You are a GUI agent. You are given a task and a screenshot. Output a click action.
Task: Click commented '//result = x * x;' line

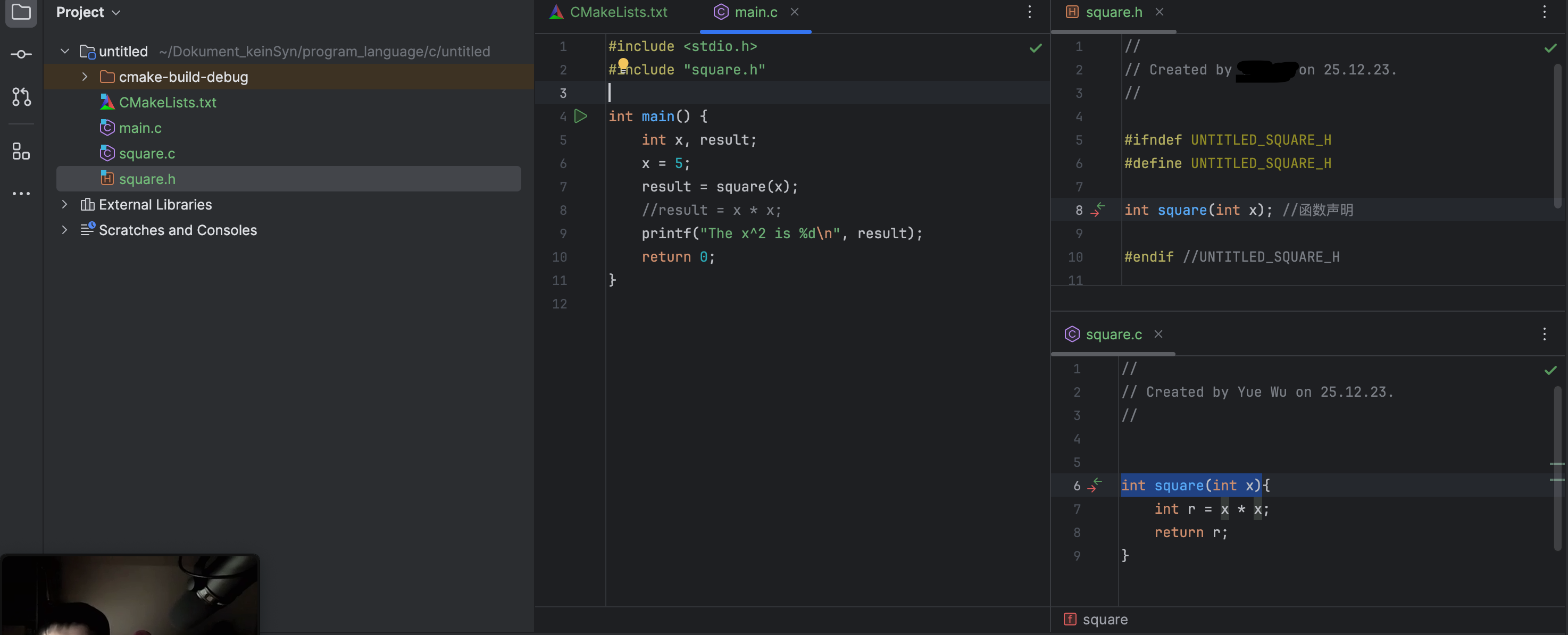pyautogui.click(x=711, y=210)
